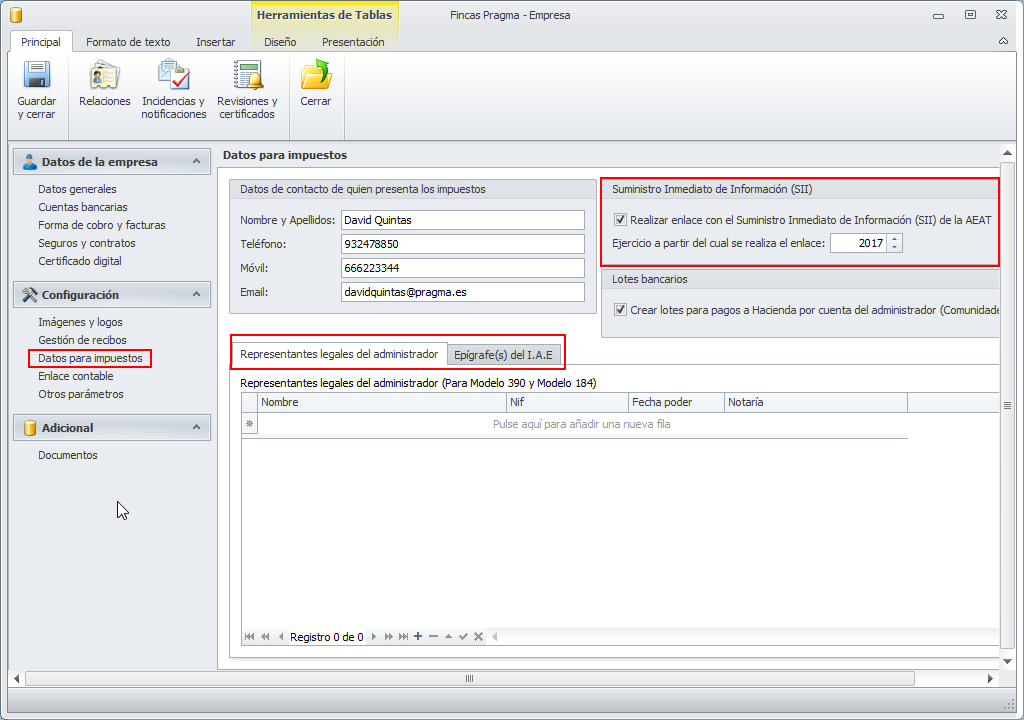Image resolution: width=1024 pixels, height=720 pixels.
Task: Collapse the Configuración group
Action: (197, 295)
